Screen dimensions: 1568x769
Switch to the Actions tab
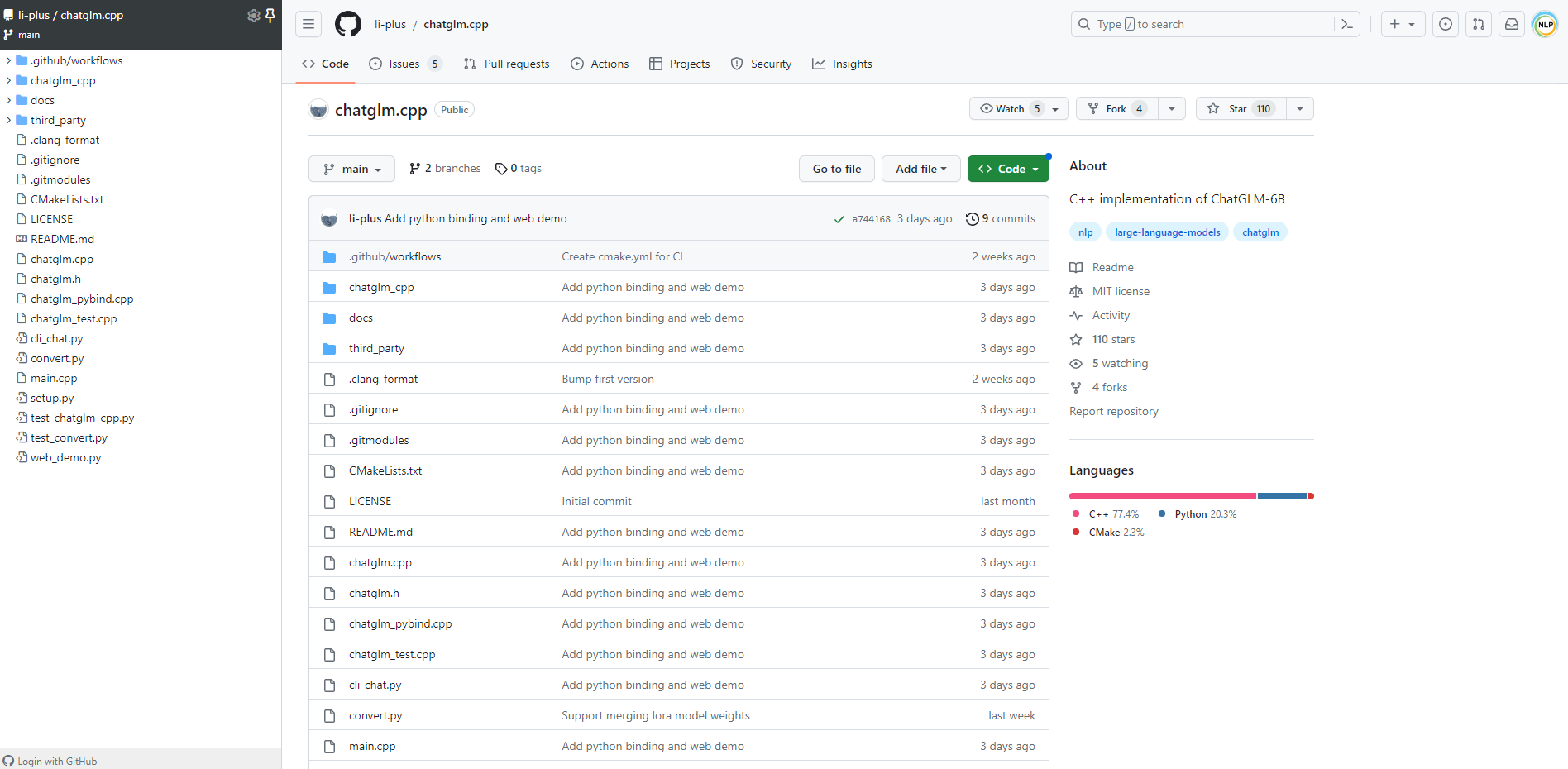[x=600, y=64]
